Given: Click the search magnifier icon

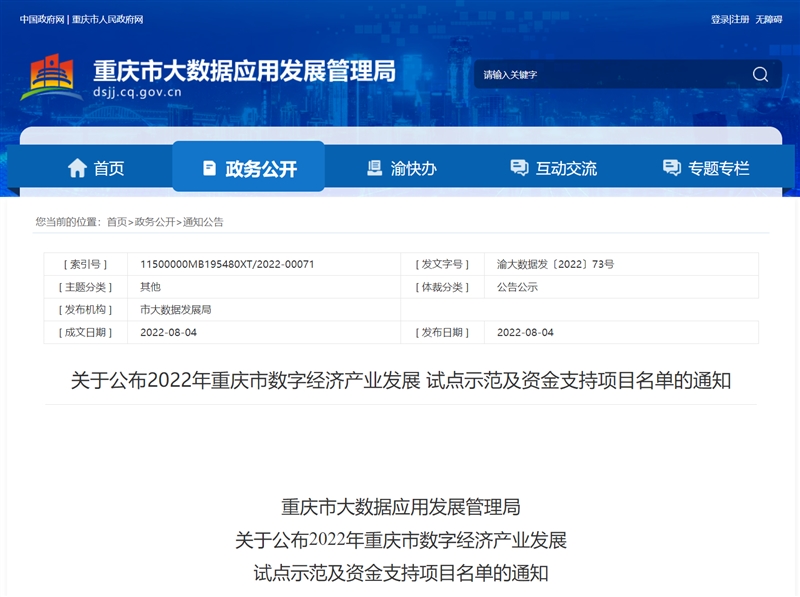Looking at the screenshot, I should tap(760, 74).
